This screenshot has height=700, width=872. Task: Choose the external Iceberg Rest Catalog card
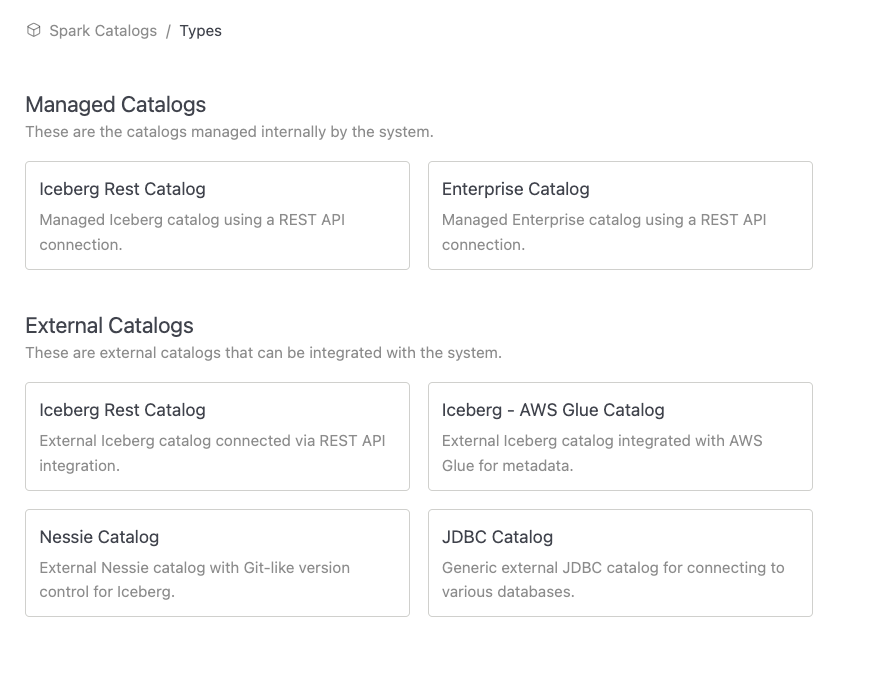[x=217, y=435]
